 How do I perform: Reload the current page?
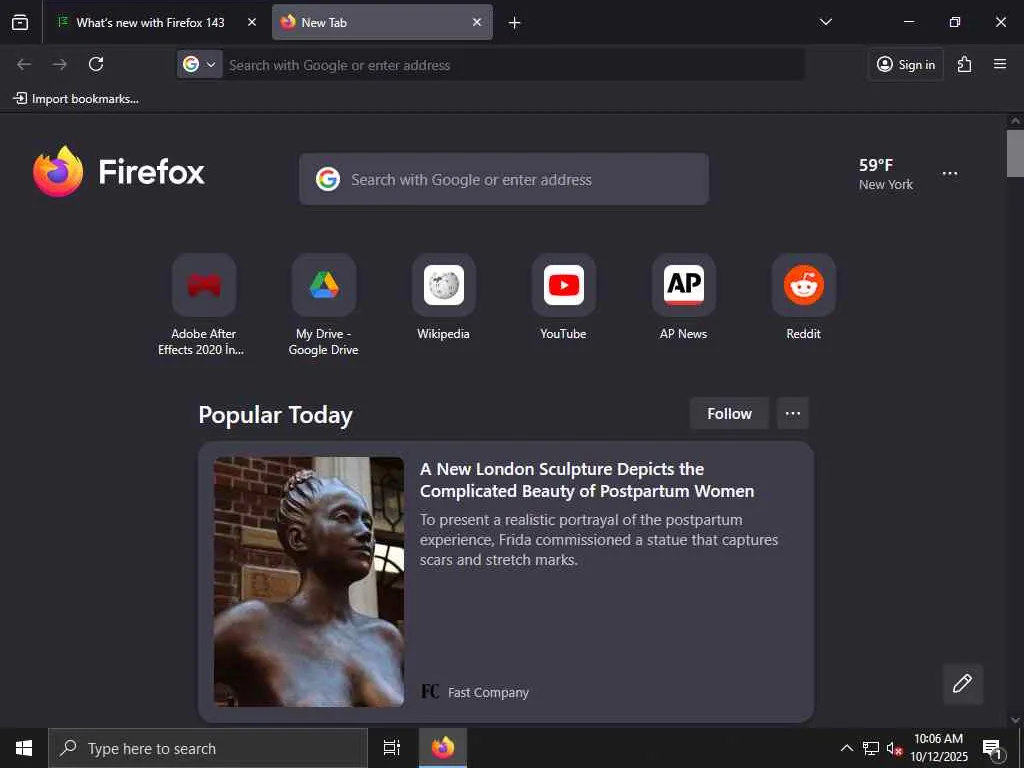(x=96, y=64)
